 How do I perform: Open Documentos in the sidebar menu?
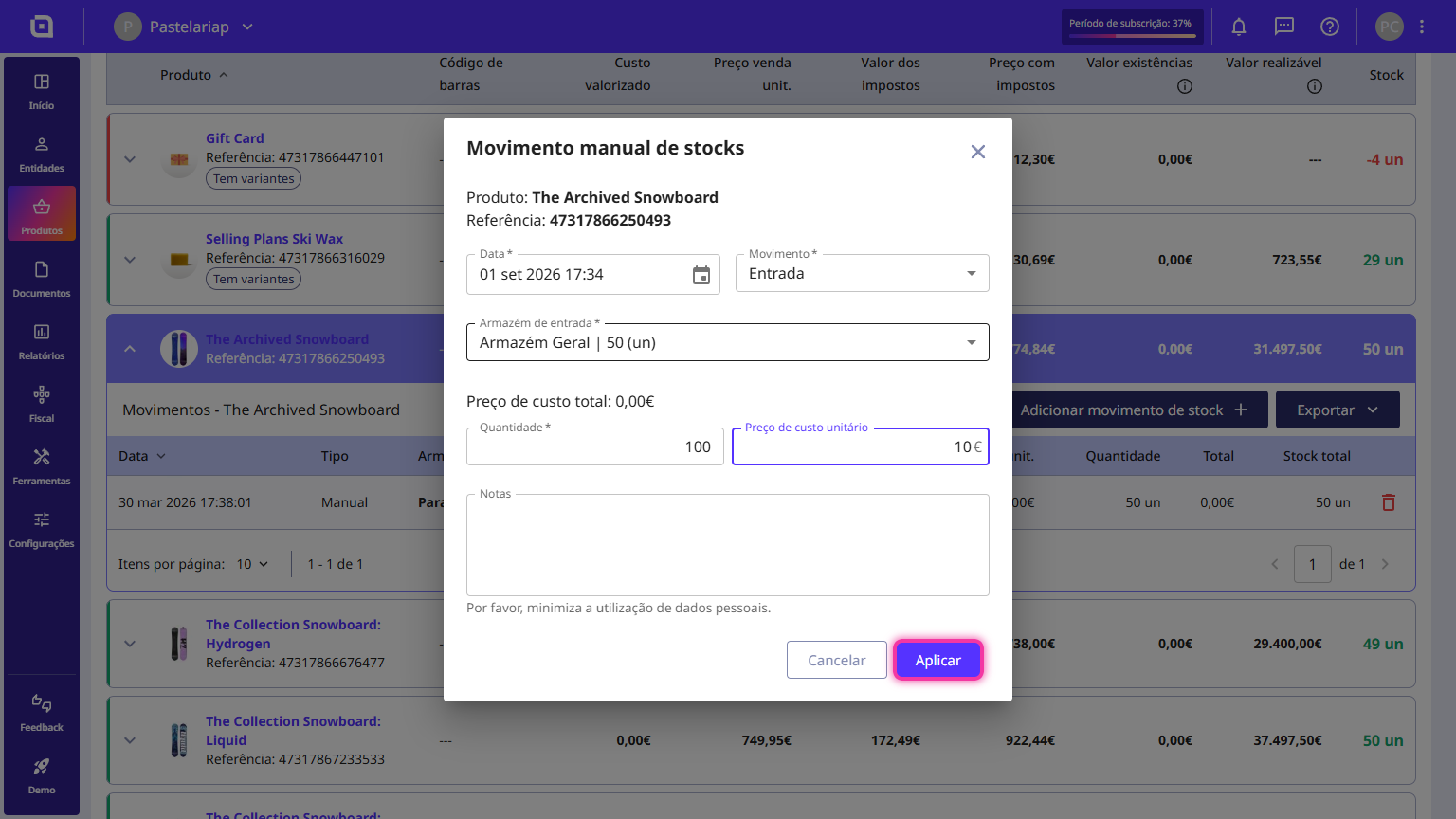(42, 279)
